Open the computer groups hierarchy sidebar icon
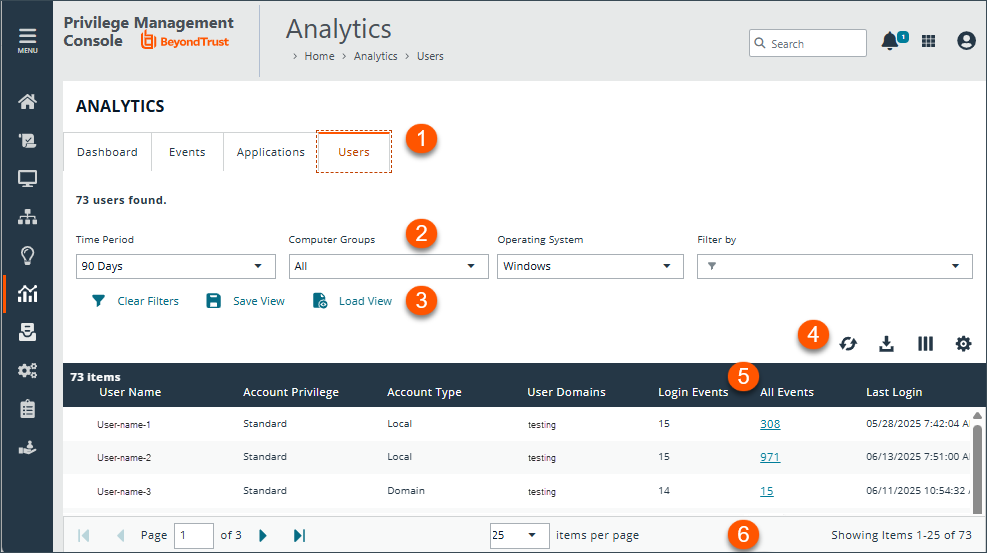Image resolution: width=987 pixels, height=553 pixels. (x=27, y=217)
